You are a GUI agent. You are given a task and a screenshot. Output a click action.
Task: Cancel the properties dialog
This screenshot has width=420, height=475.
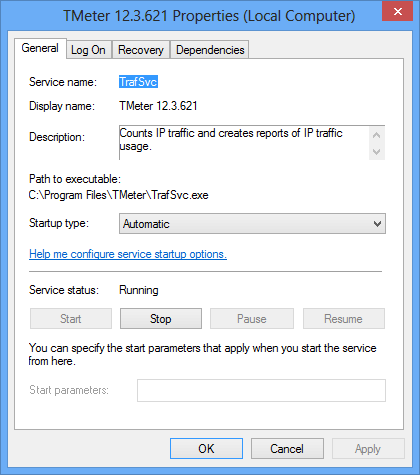pos(287,449)
